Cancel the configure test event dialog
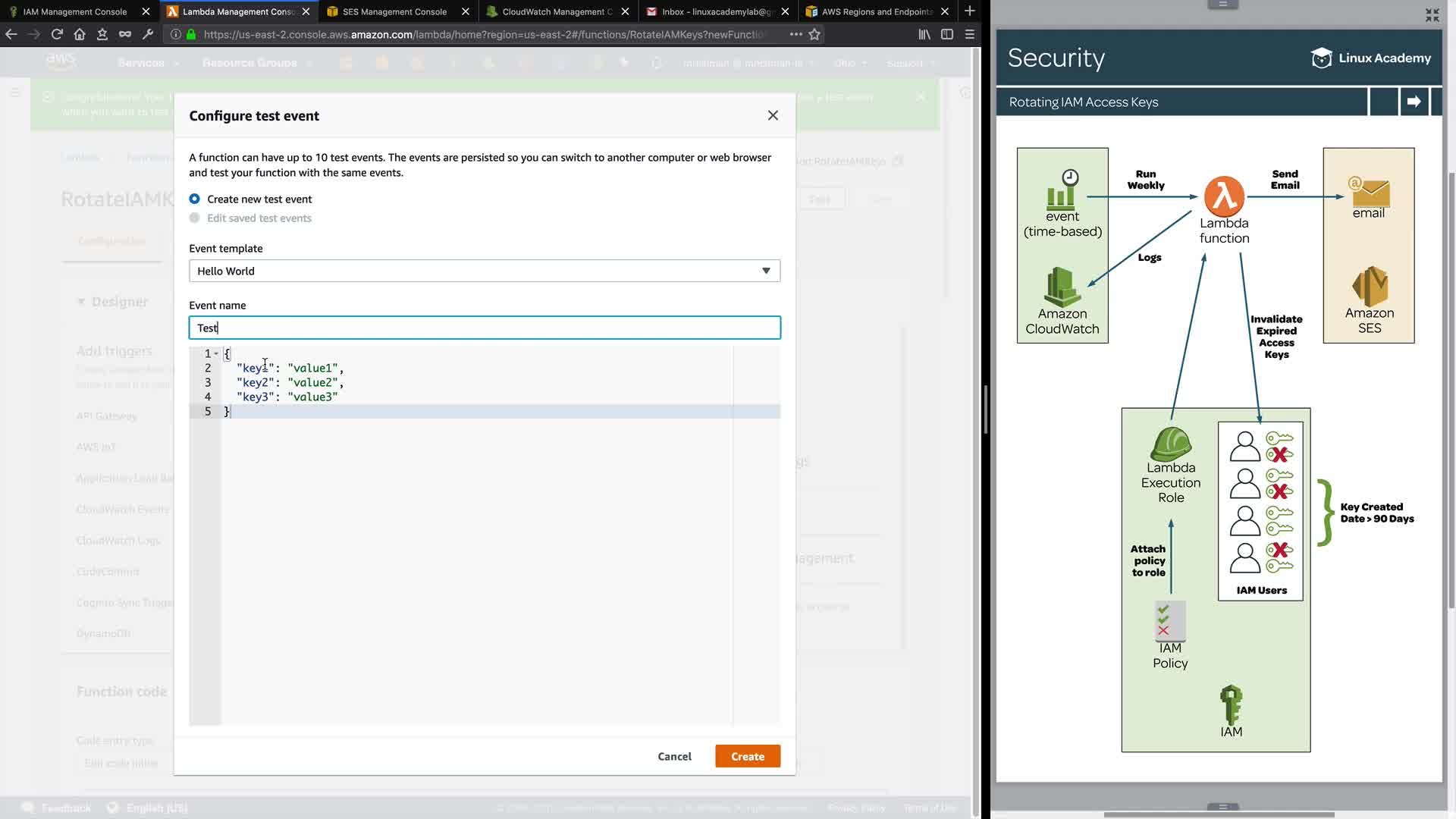The image size is (1456, 819). [x=674, y=756]
